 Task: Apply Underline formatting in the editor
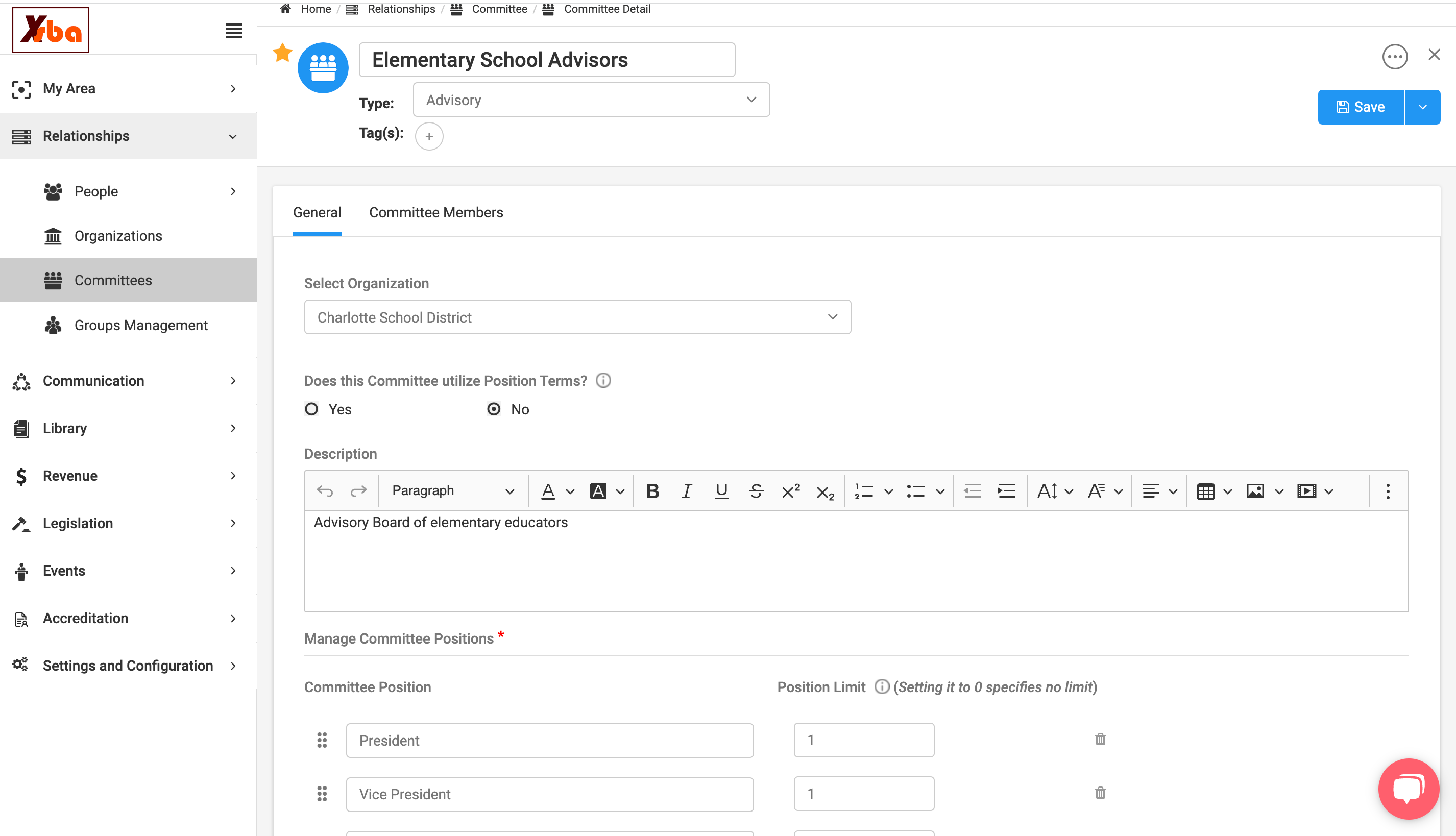(721, 491)
